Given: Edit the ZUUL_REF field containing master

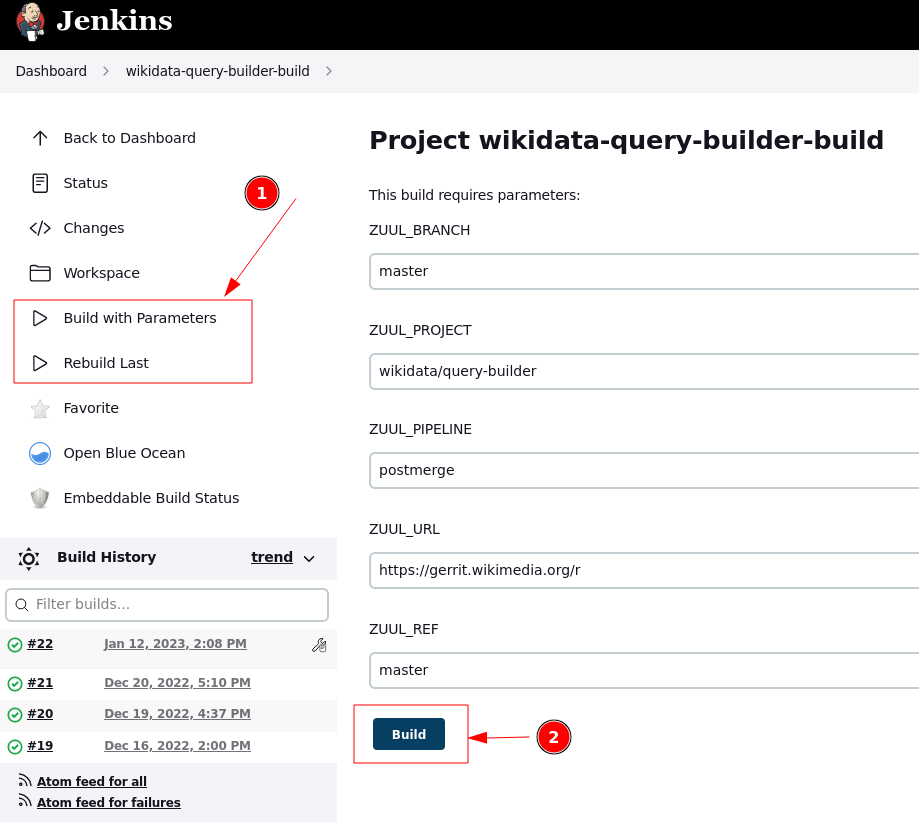Looking at the screenshot, I should pyautogui.click(x=644, y=671).
